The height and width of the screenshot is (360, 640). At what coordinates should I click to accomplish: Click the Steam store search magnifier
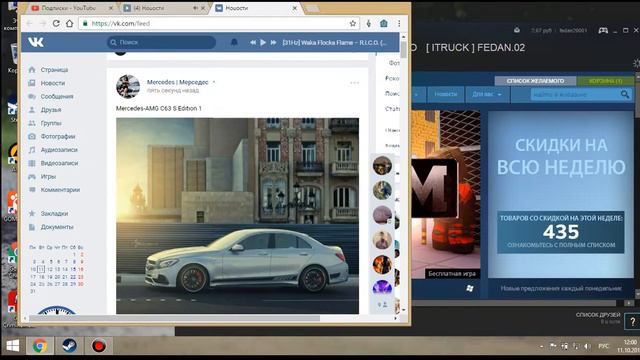(x=624, y=95)
